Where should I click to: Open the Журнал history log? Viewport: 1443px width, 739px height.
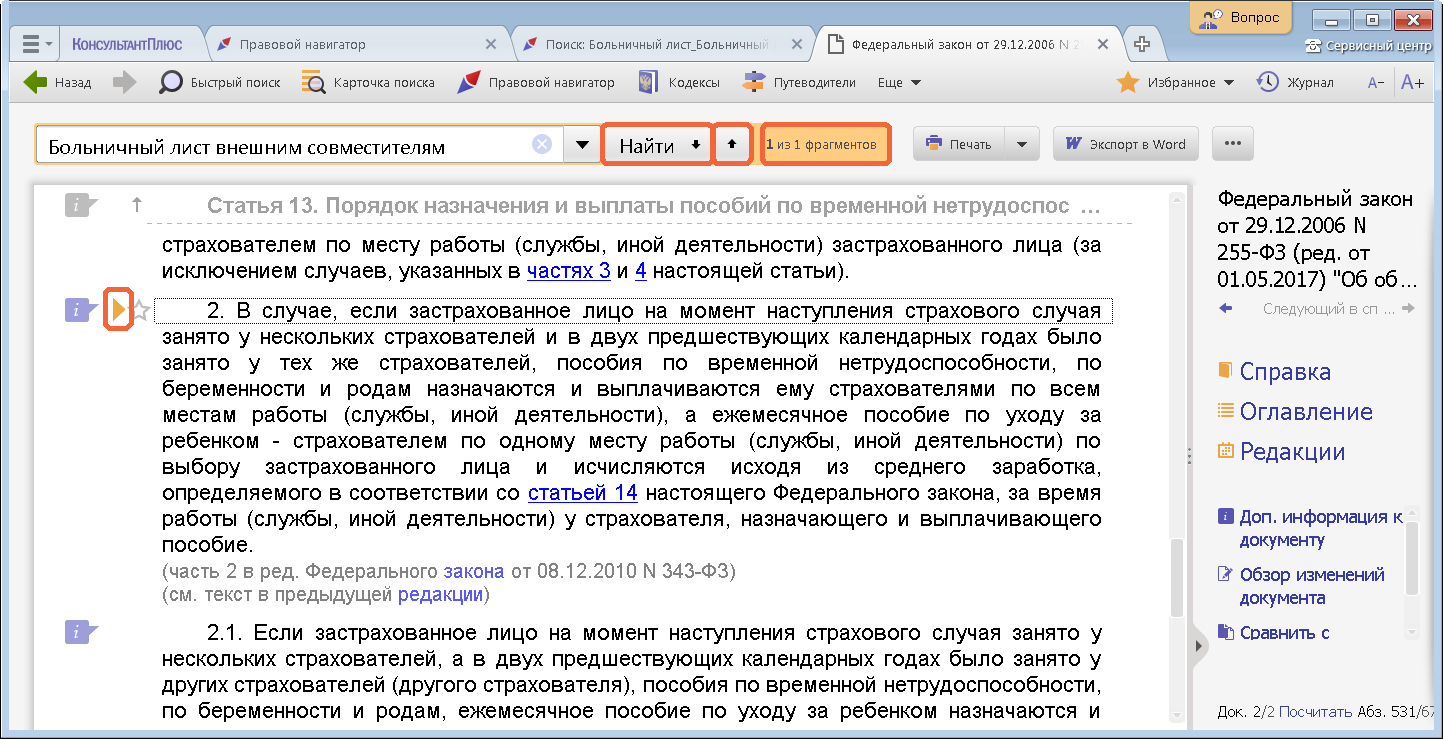(1295, 83)
